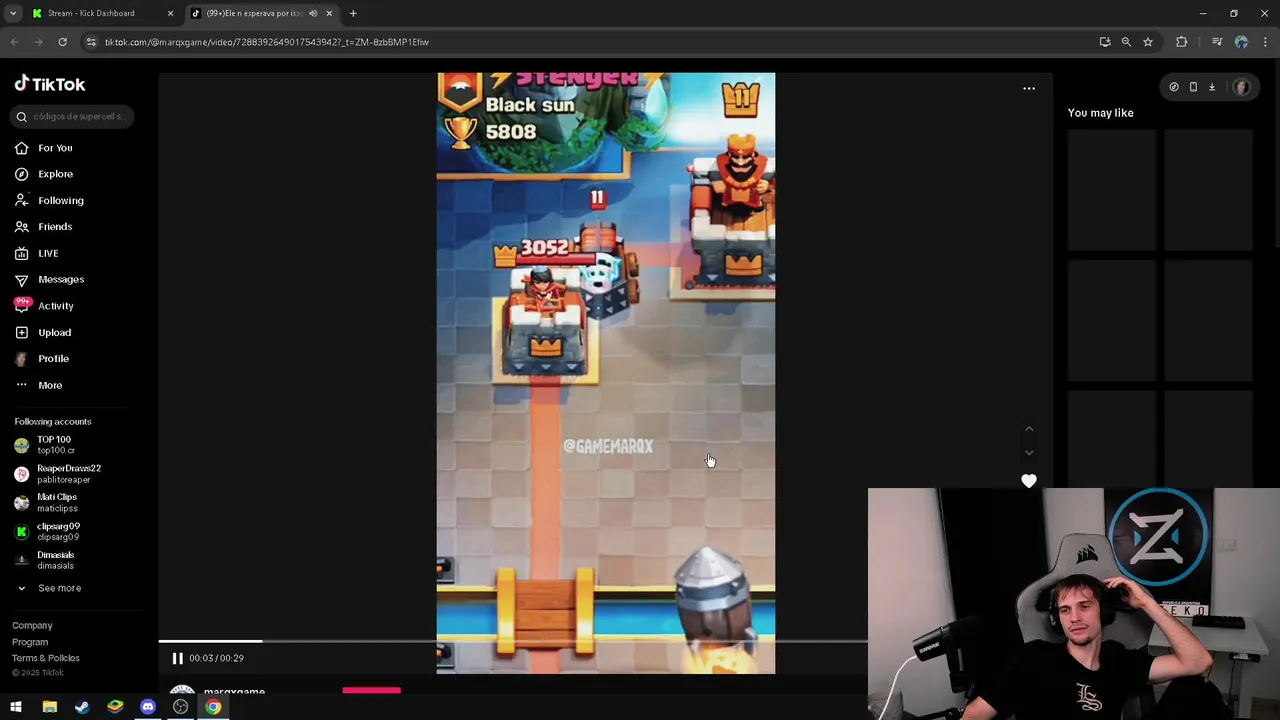Like the video with heart icon
1280x720 pixels.
pyautogui.click(x=1029, y=481)
